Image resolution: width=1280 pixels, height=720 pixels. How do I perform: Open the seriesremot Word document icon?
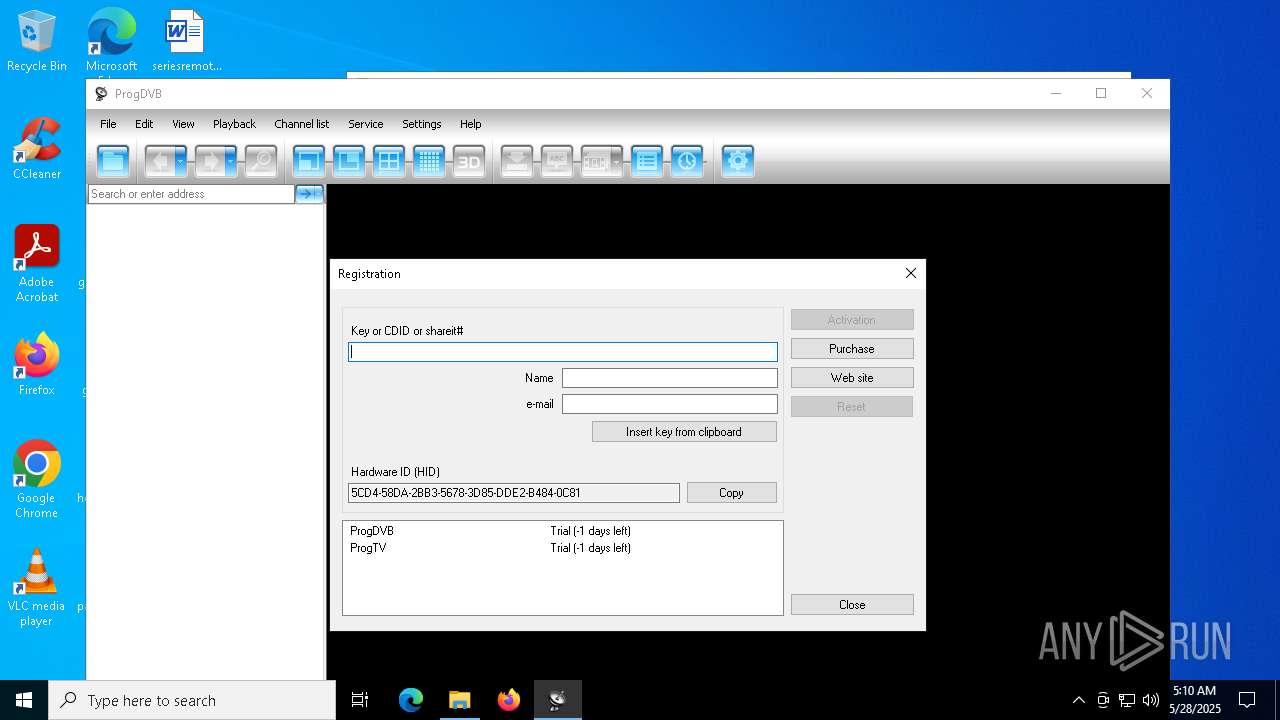186,41
